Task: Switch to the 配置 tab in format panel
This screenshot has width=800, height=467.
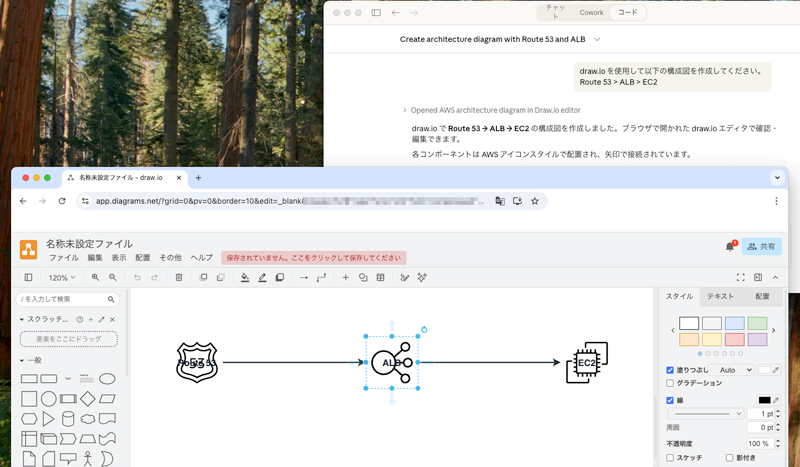Action: coord(762,297)
